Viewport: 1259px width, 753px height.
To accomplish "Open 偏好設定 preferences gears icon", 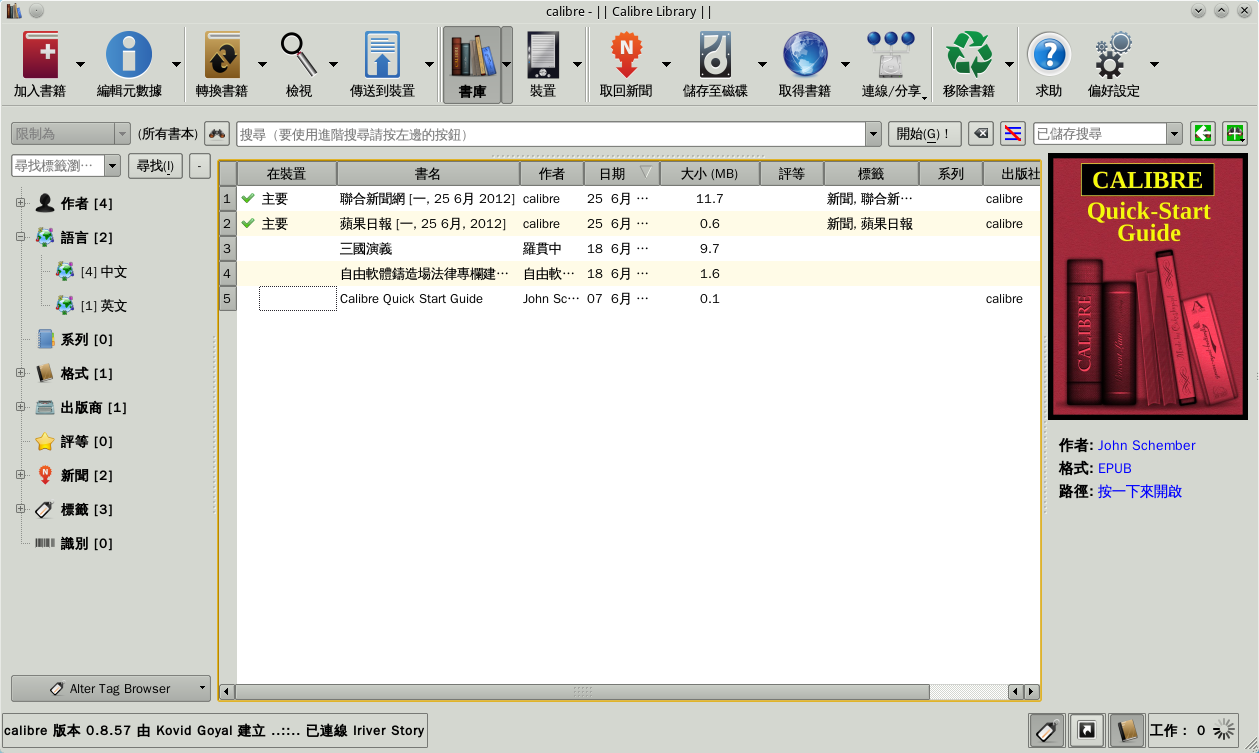I will (1113, 55).
